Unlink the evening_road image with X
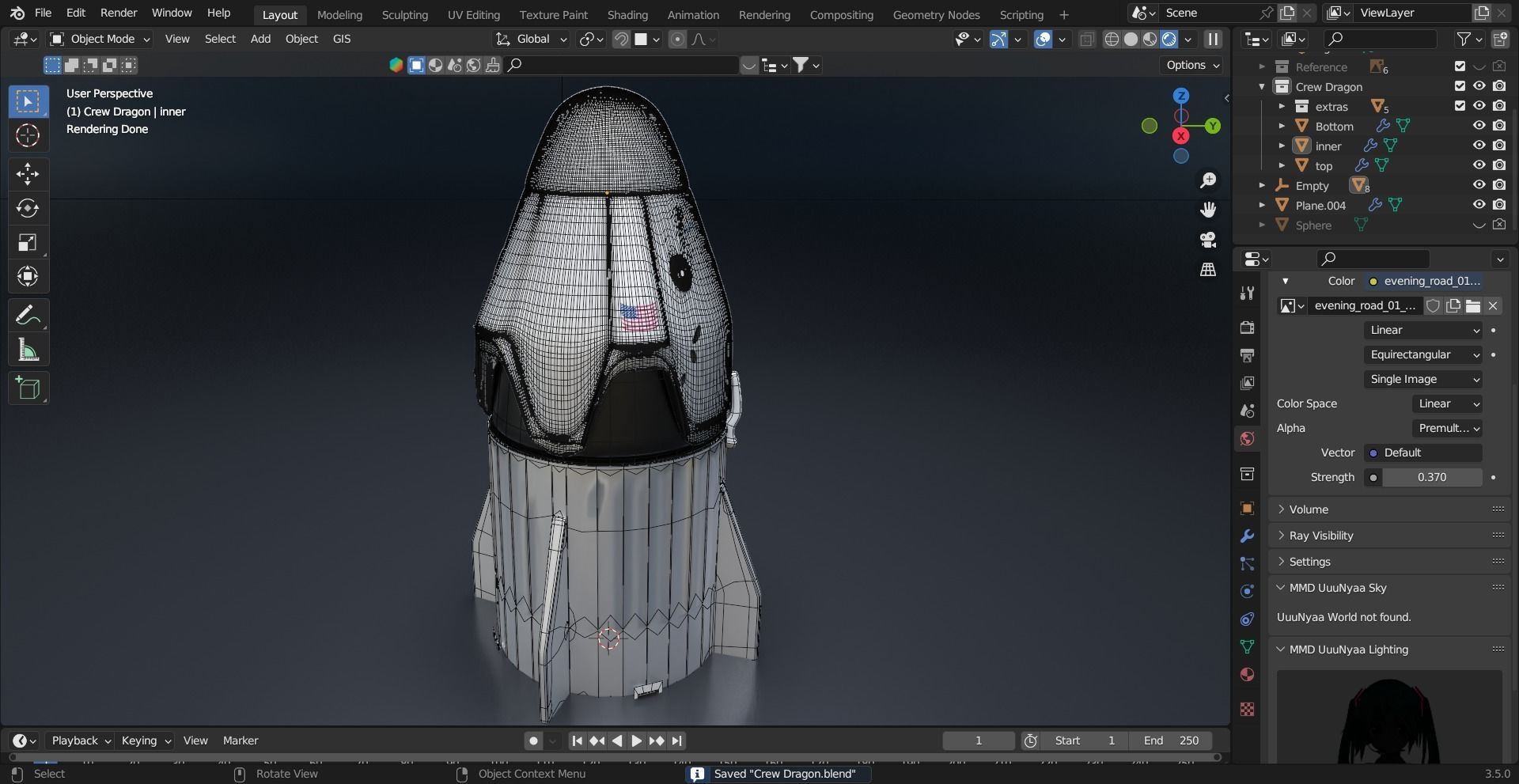Viewport: 1519px width, 784px height. 1493,305
